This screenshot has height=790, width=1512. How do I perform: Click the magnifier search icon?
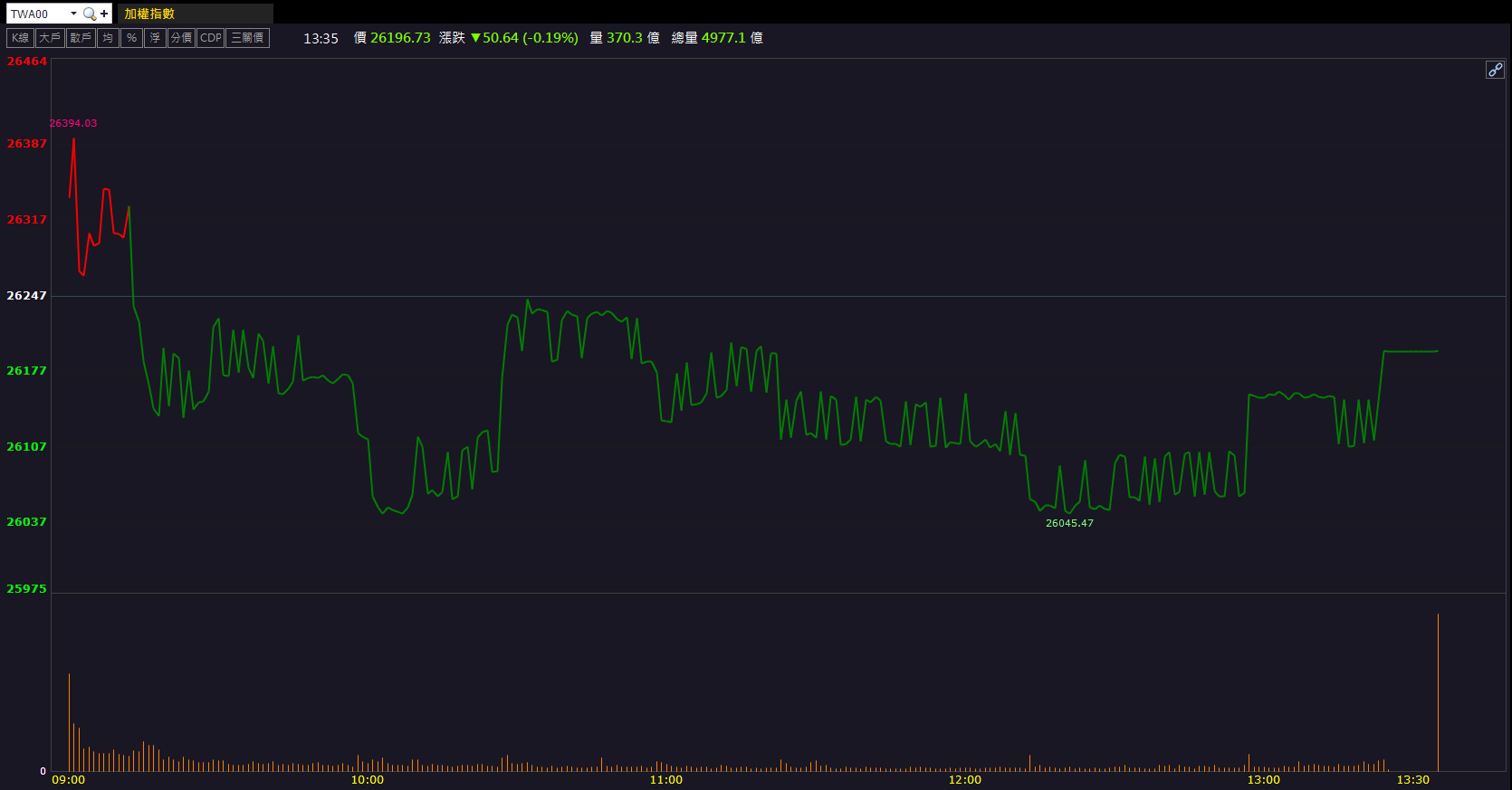coord(89,14)
